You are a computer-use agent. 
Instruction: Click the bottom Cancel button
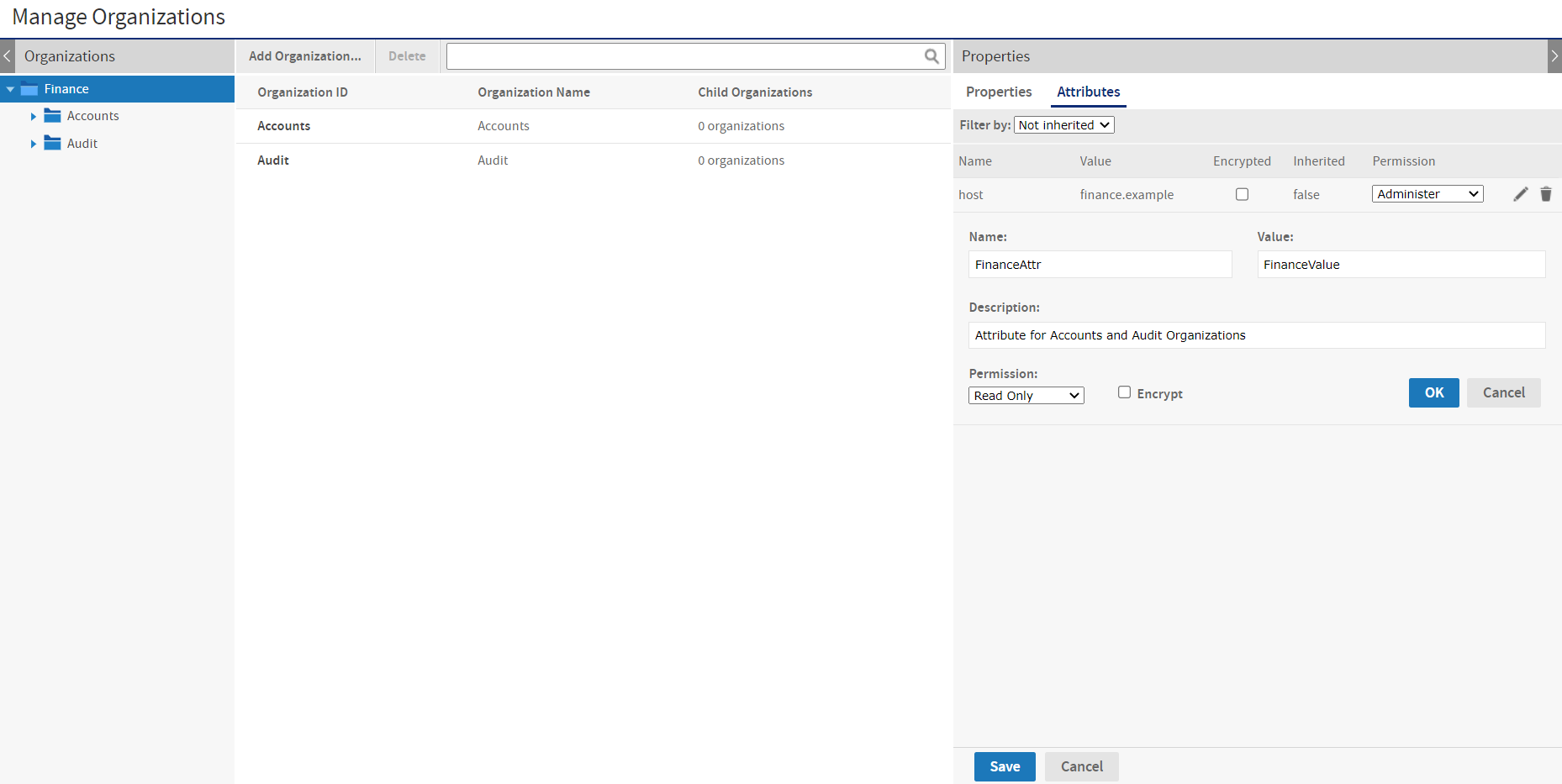tap(1081, 766)
